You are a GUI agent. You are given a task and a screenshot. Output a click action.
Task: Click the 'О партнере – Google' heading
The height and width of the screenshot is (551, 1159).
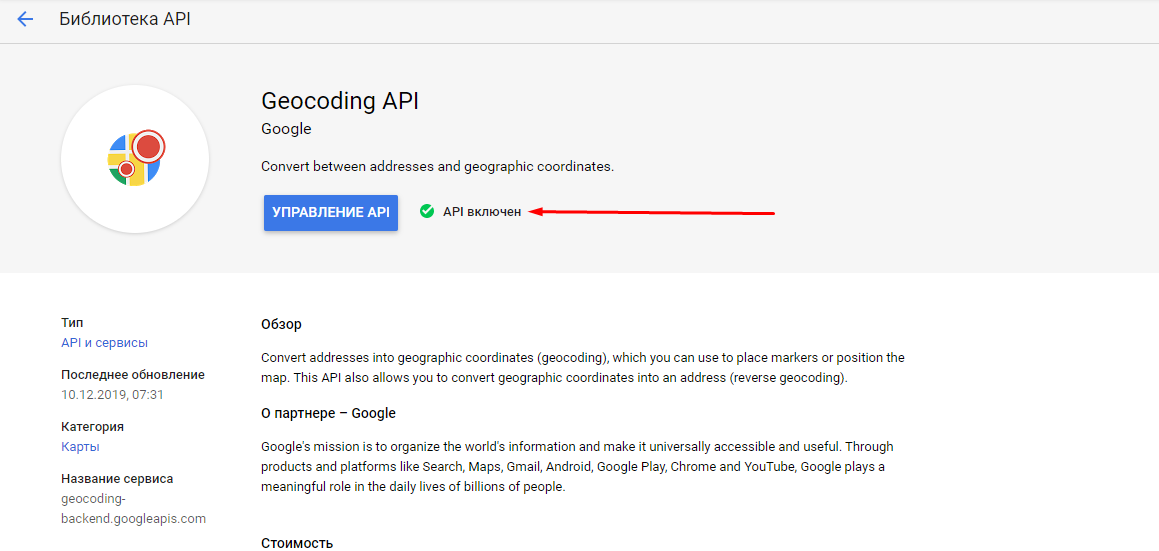[x=329, y=413]
